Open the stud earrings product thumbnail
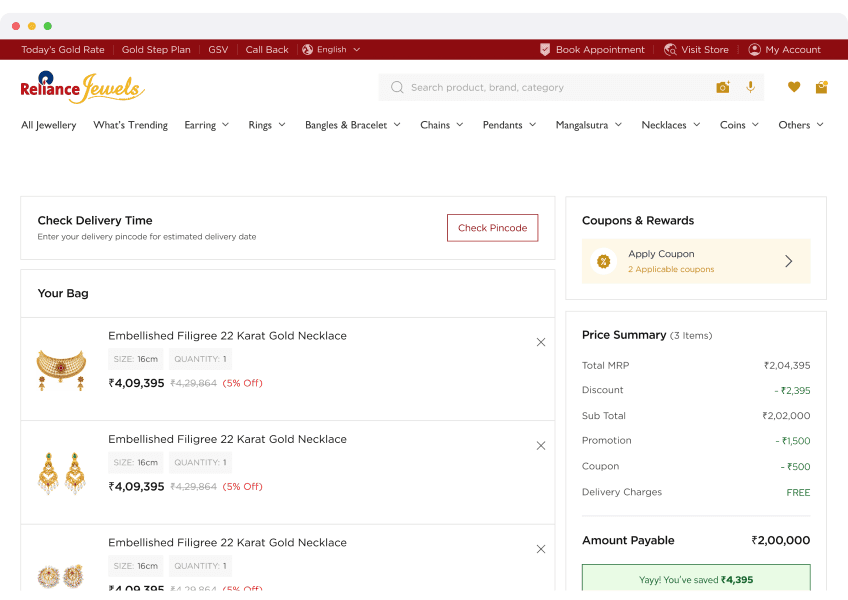Viewport: 848px width, 600px height. tap(61, 576)
